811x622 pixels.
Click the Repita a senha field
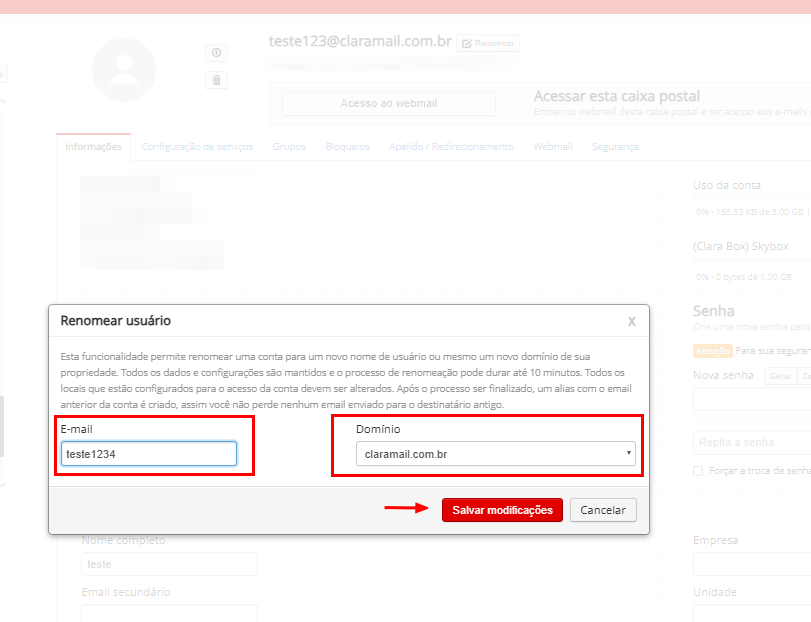(752, 442)
